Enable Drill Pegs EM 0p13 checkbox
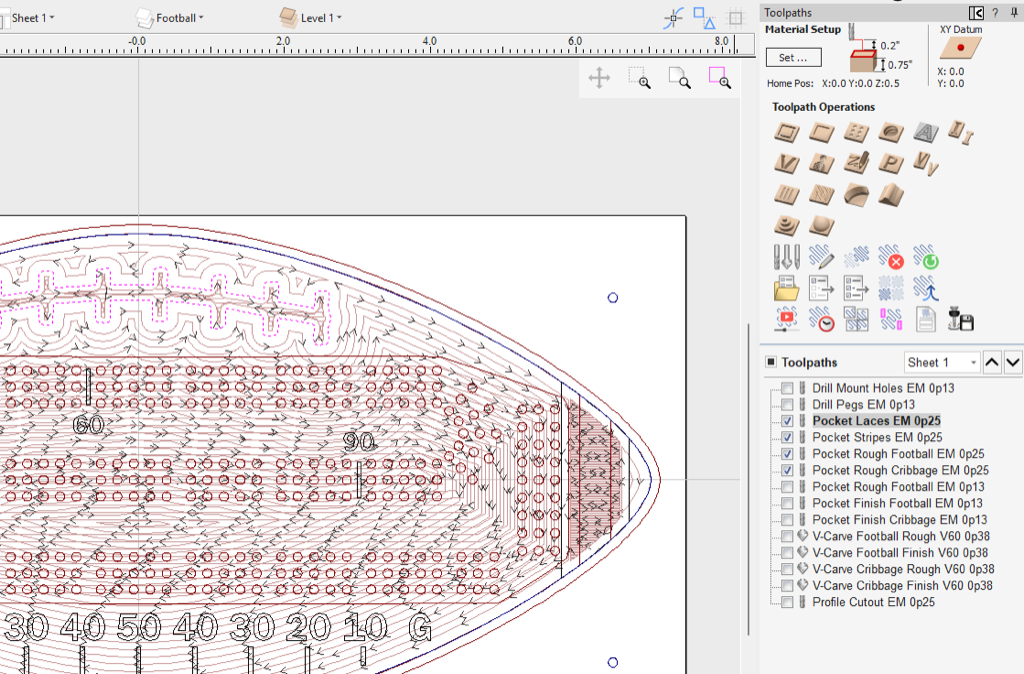The width and height of the screenshot is (1024, 674). tap(788, 404)
